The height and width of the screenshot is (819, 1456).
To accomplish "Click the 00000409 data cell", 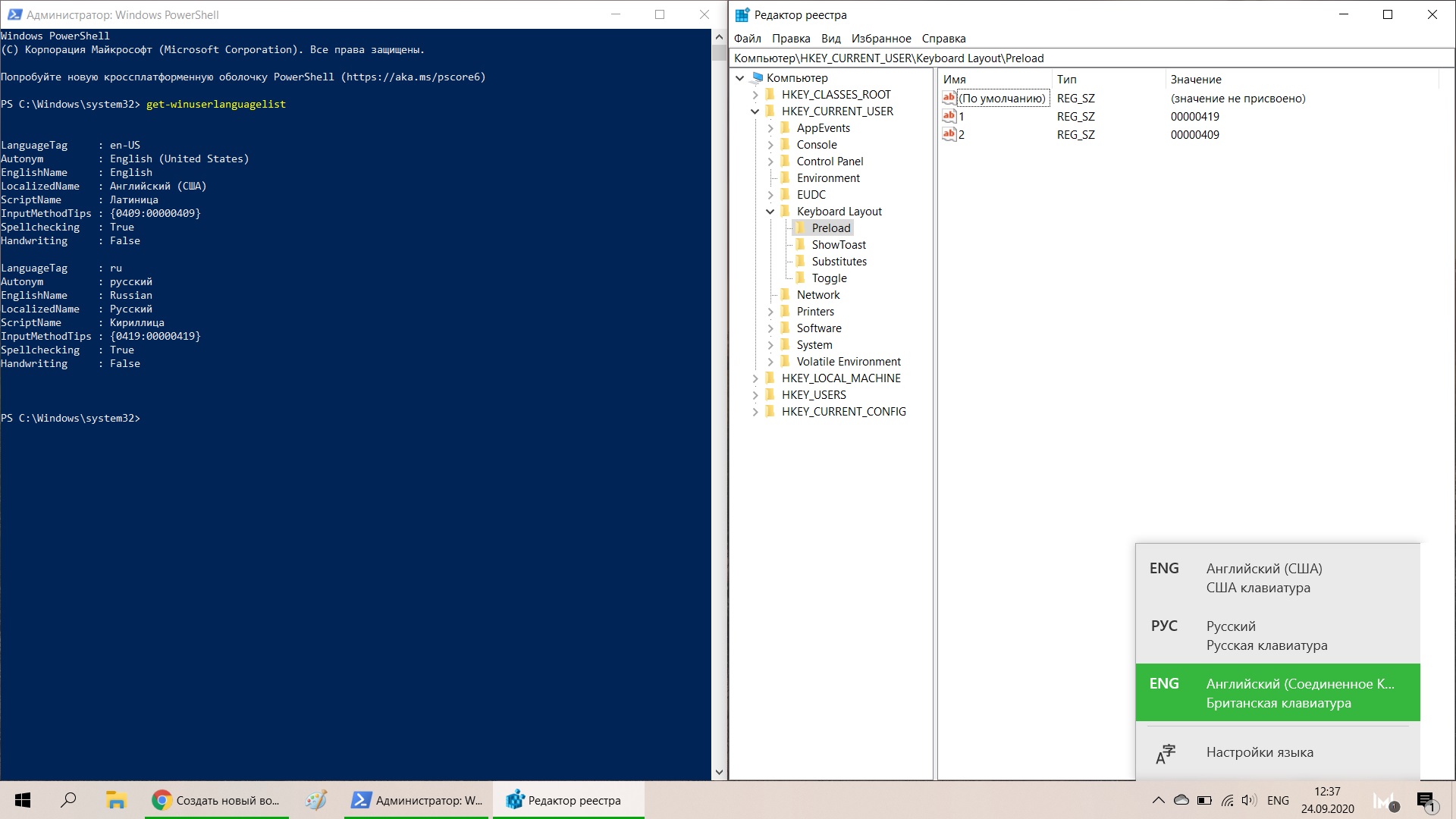I will [x=1194, y=135].
